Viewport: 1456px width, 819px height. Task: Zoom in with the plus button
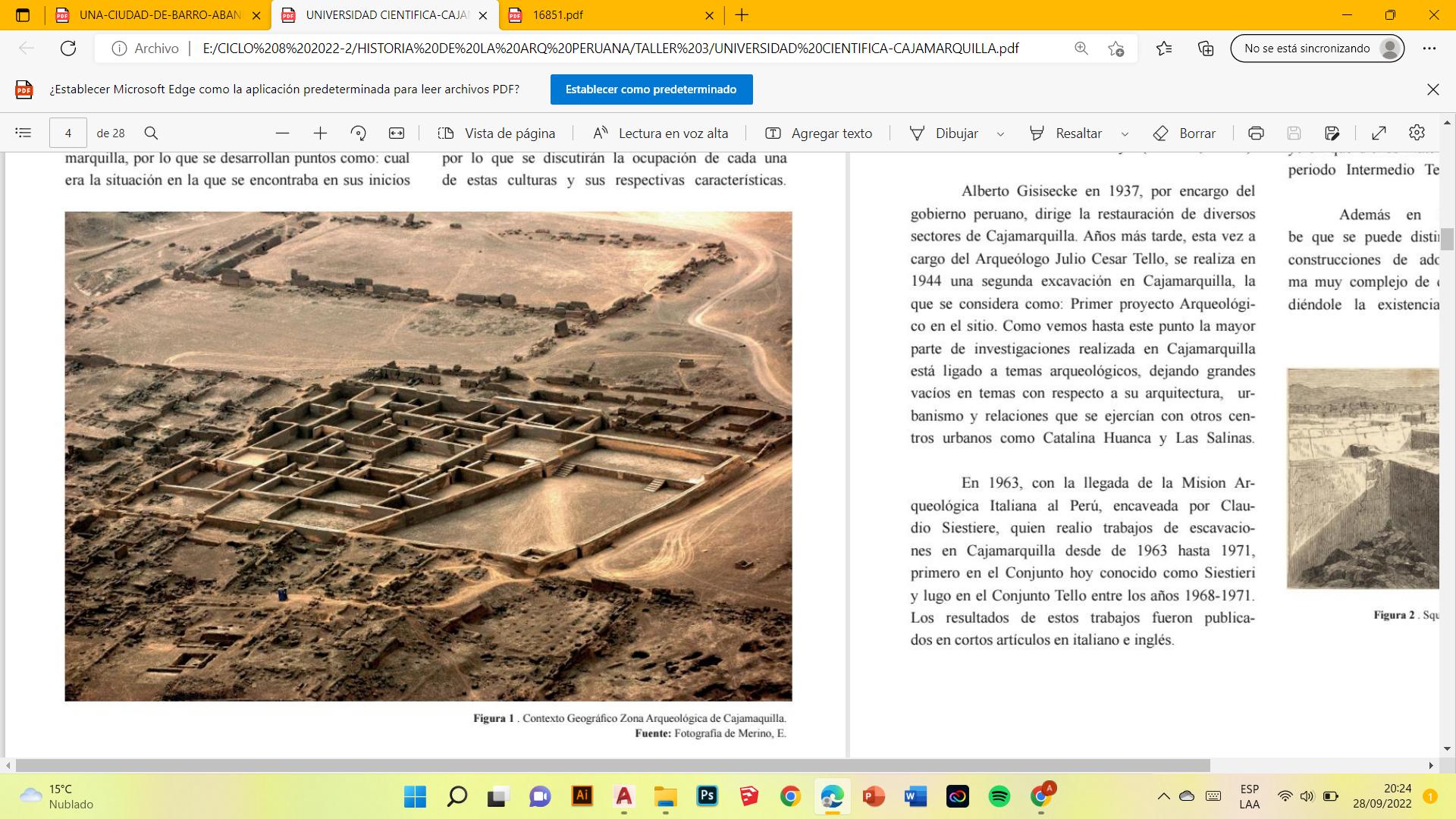pos(320,133)
